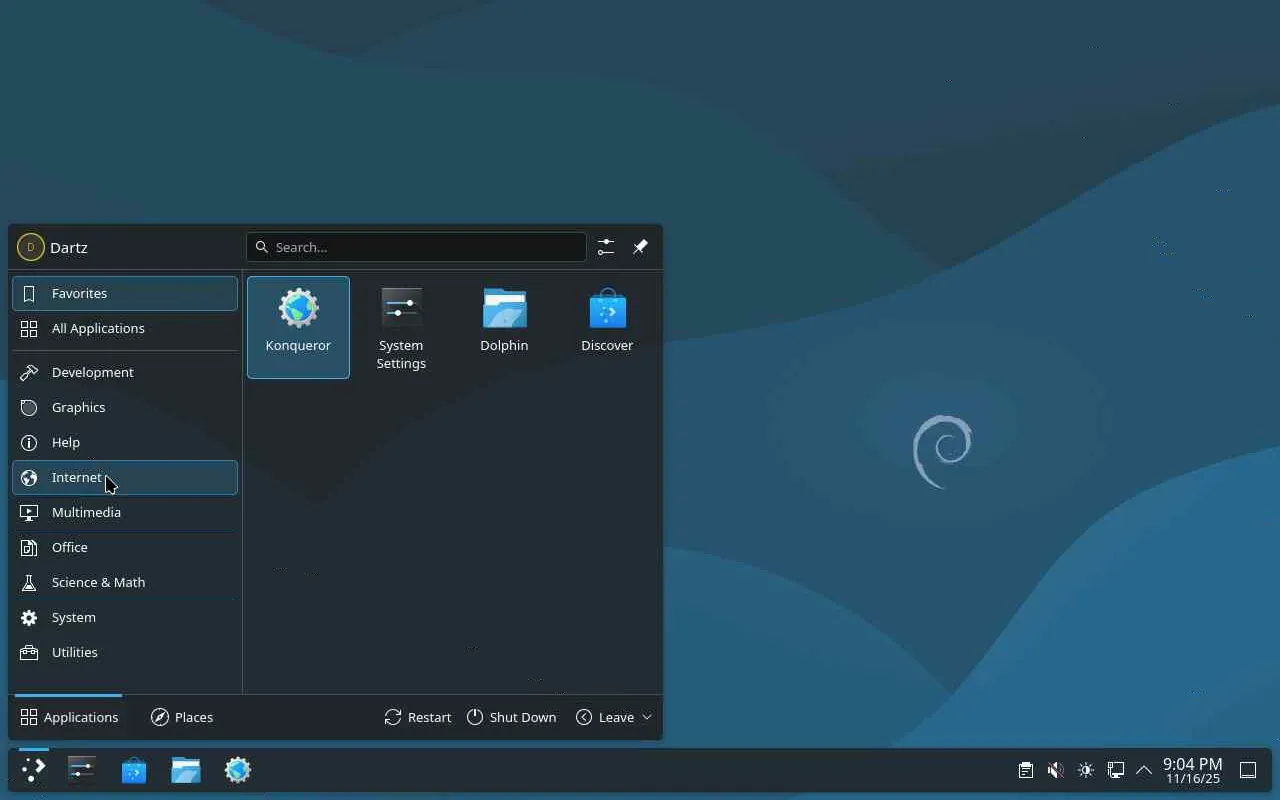Open the clock showing 9:04 PM
The image size is (1280, 800).
tap(1192, 770)
